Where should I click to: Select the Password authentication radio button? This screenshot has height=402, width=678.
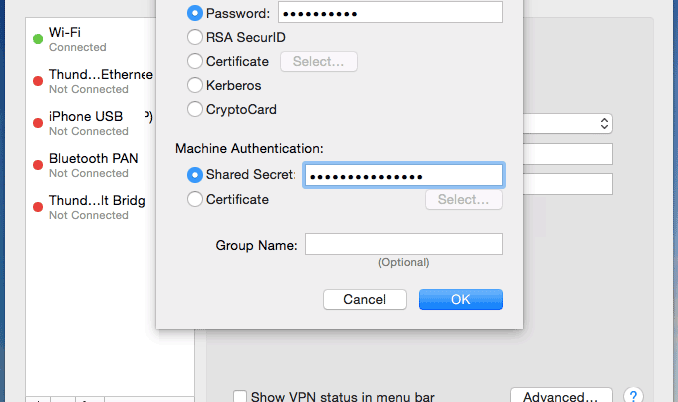click(x=194, y=14)
